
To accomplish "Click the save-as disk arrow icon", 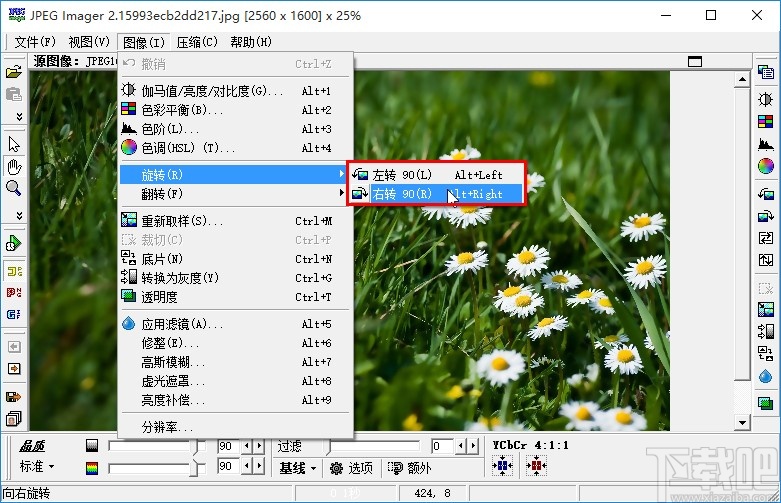I will 14,397.
